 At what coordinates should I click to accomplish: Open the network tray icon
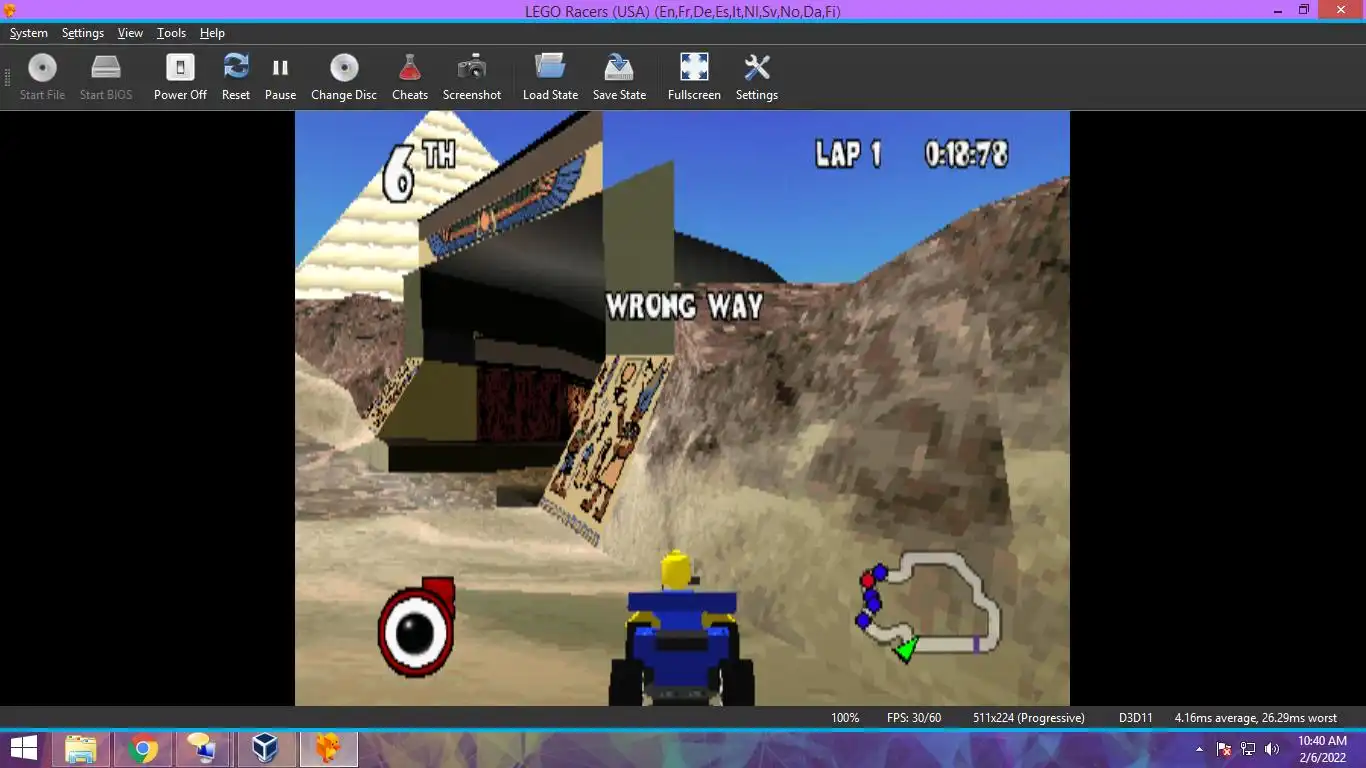[x=1248, y=749]
